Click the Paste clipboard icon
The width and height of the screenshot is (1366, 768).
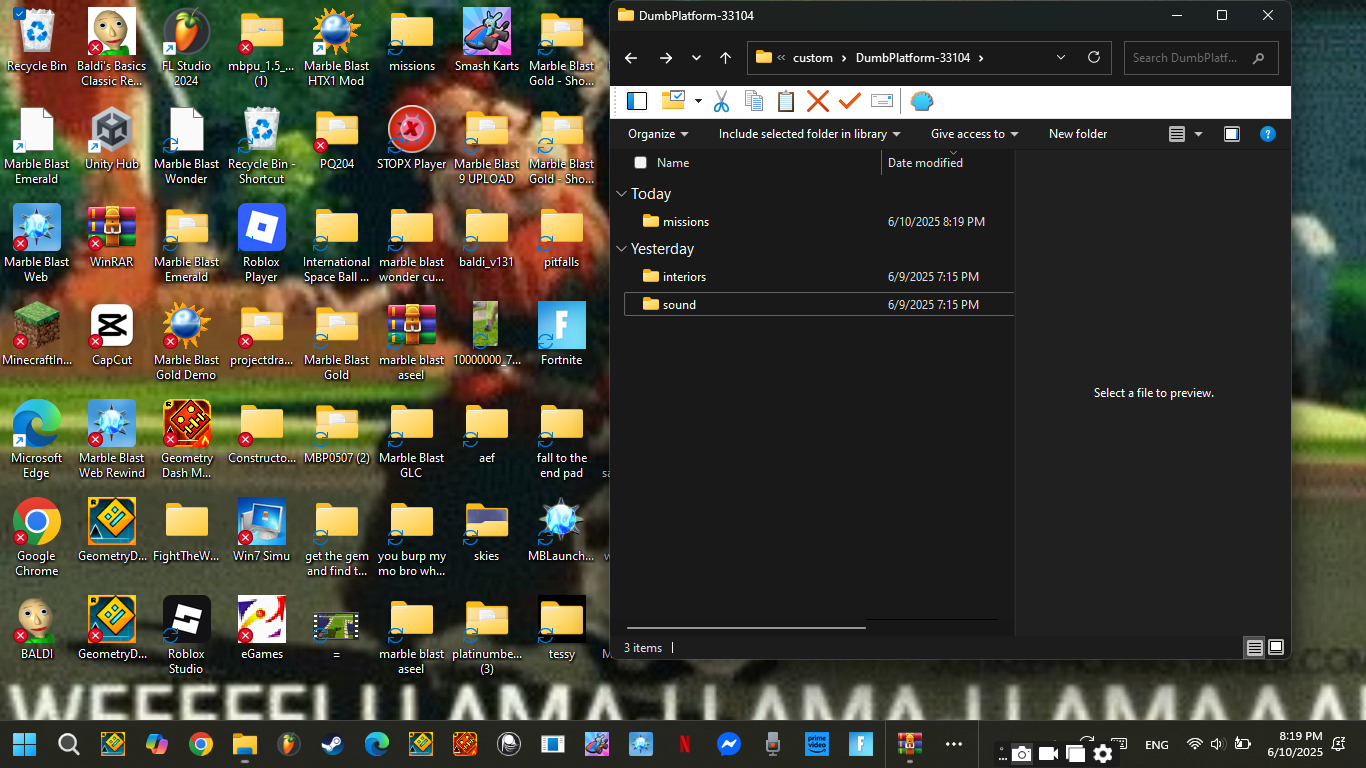[x=786, y=101]
